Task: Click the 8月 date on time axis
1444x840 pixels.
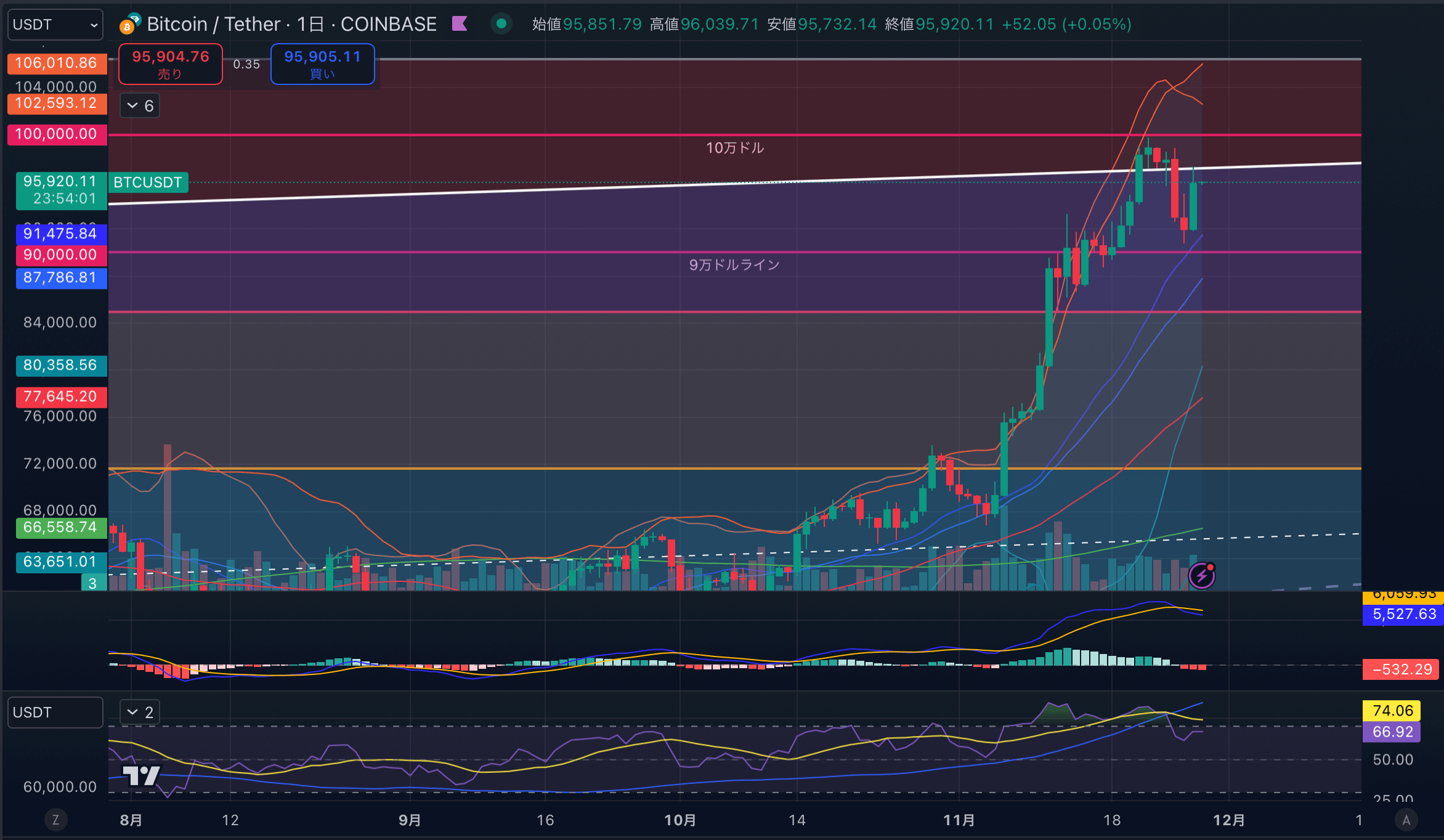Action: click(x=131, y=820)
